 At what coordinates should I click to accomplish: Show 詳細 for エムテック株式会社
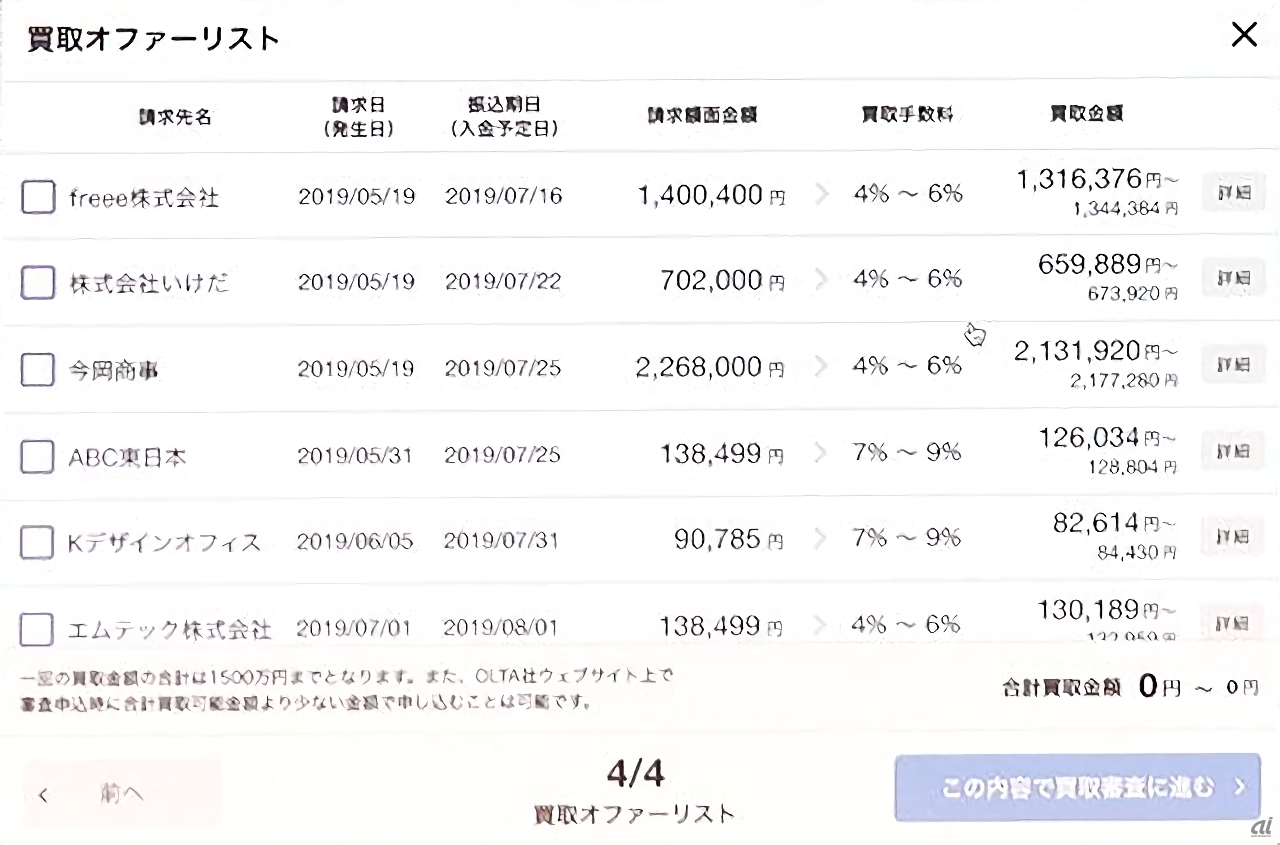pos(1233,623)
